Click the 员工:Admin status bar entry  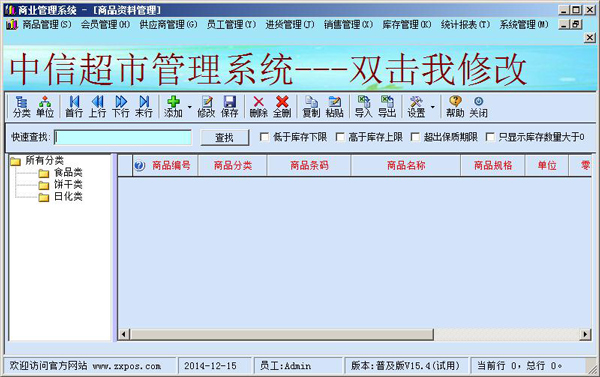point(285,366)
